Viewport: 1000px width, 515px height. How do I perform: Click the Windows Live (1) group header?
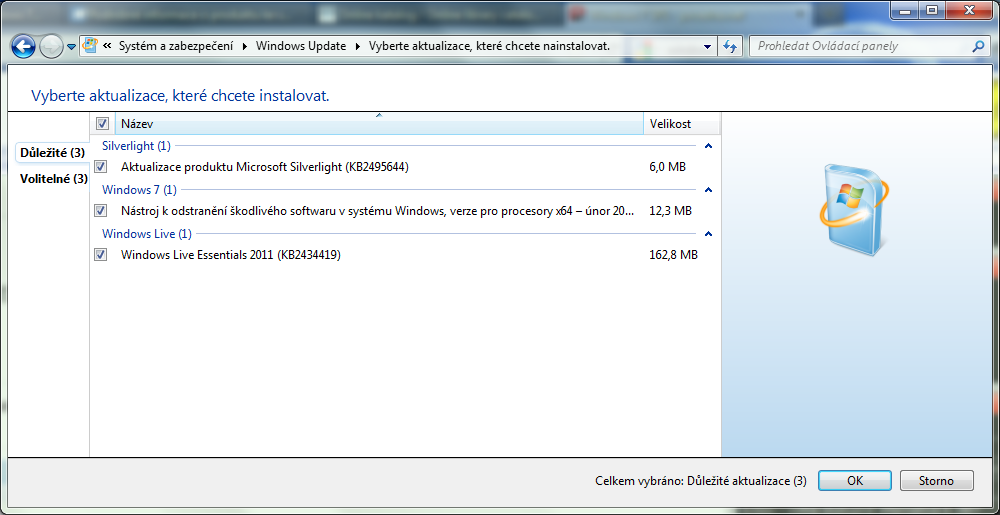coord(147,234)
